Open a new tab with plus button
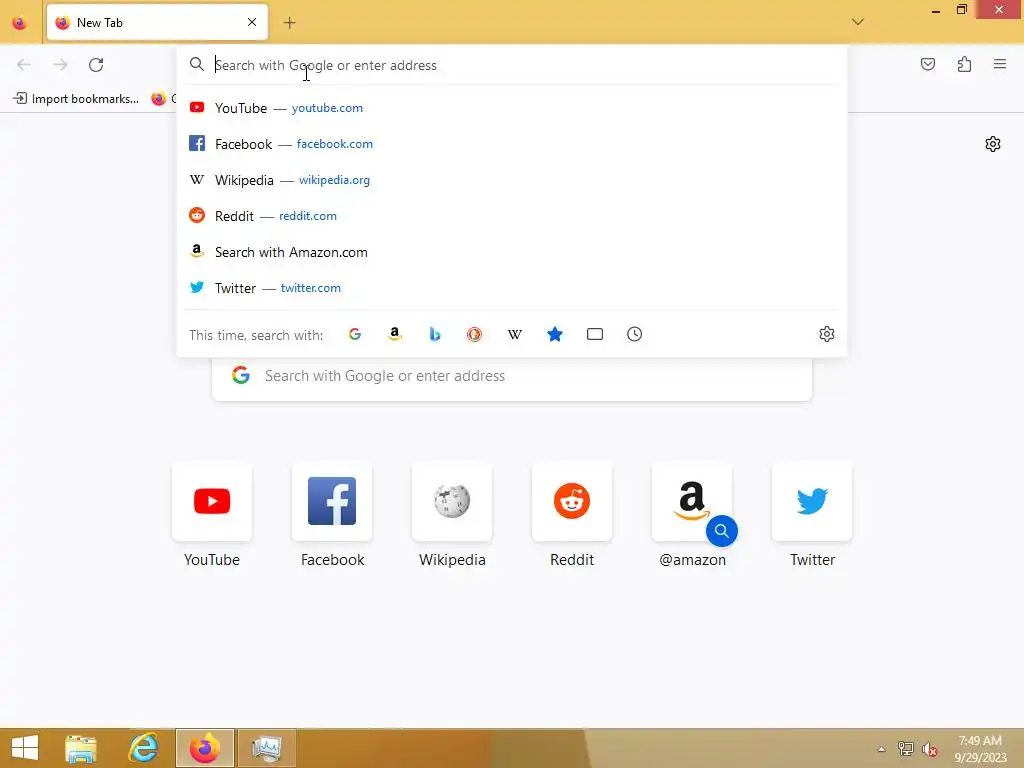 289,23
